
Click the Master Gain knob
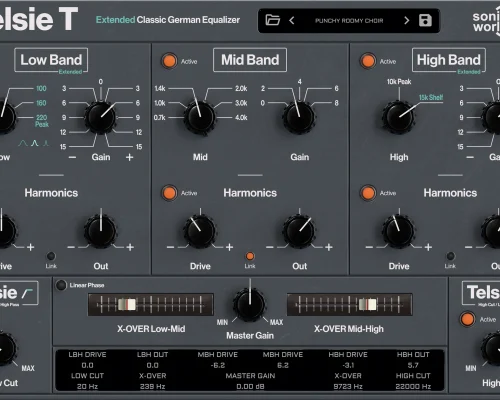[250, 304]
